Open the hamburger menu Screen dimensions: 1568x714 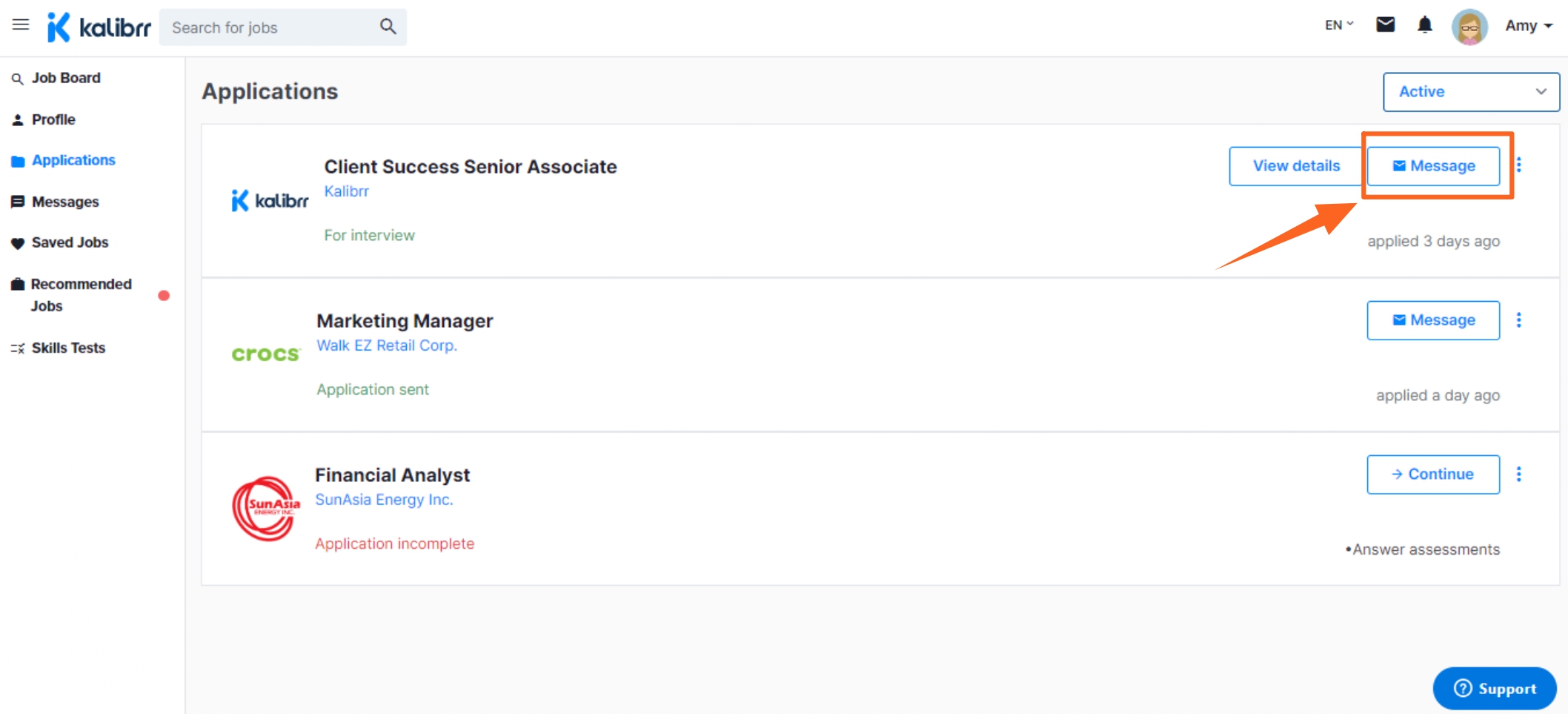(20, 24)
